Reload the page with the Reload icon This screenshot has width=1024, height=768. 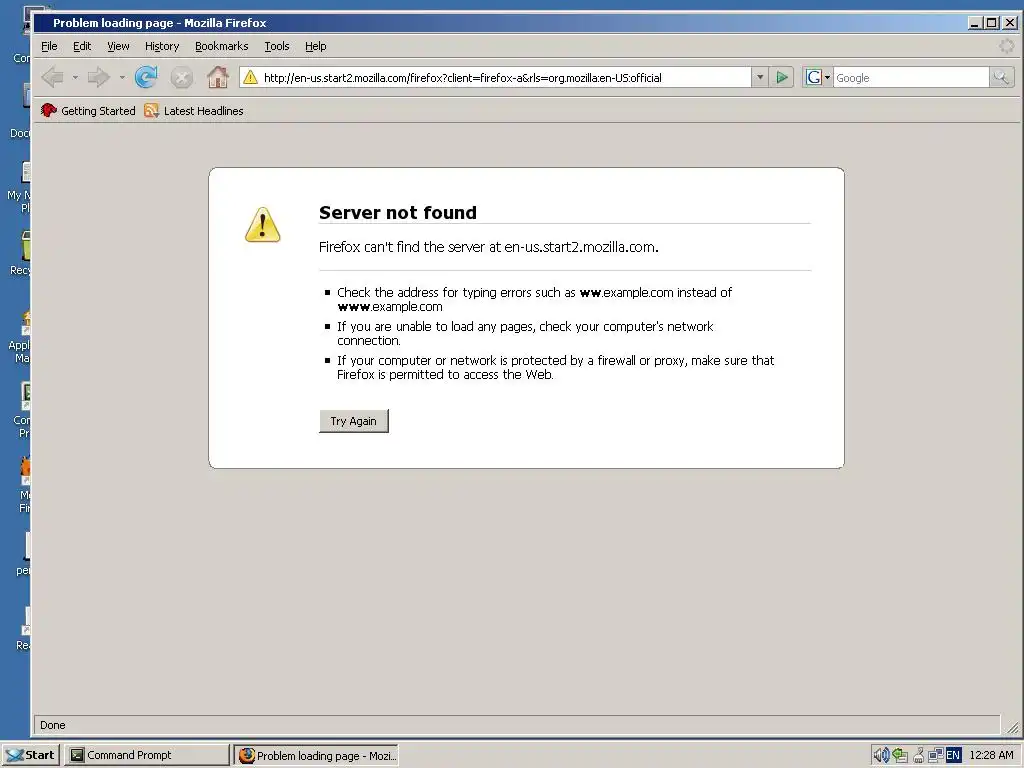pos(146,78)
